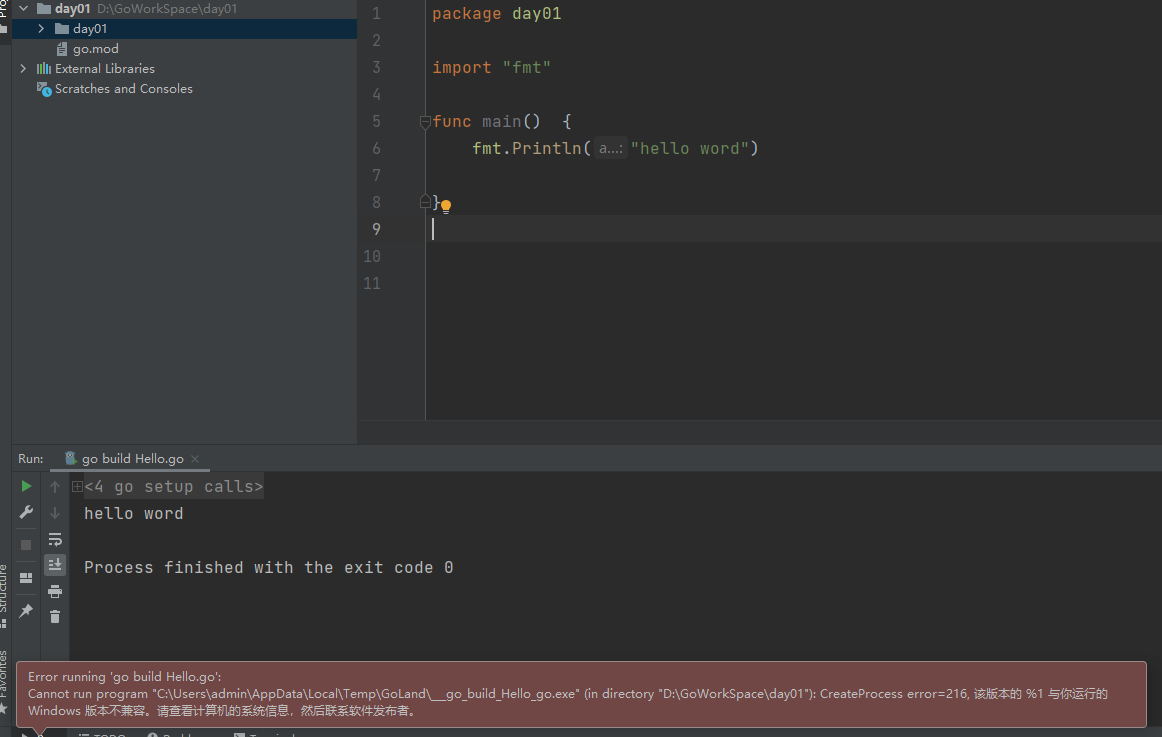Viewport: 1162px width, 737px height.
Task: Enable scroll to end in console output
Action: pyautogui.click(x=55, y=563)
